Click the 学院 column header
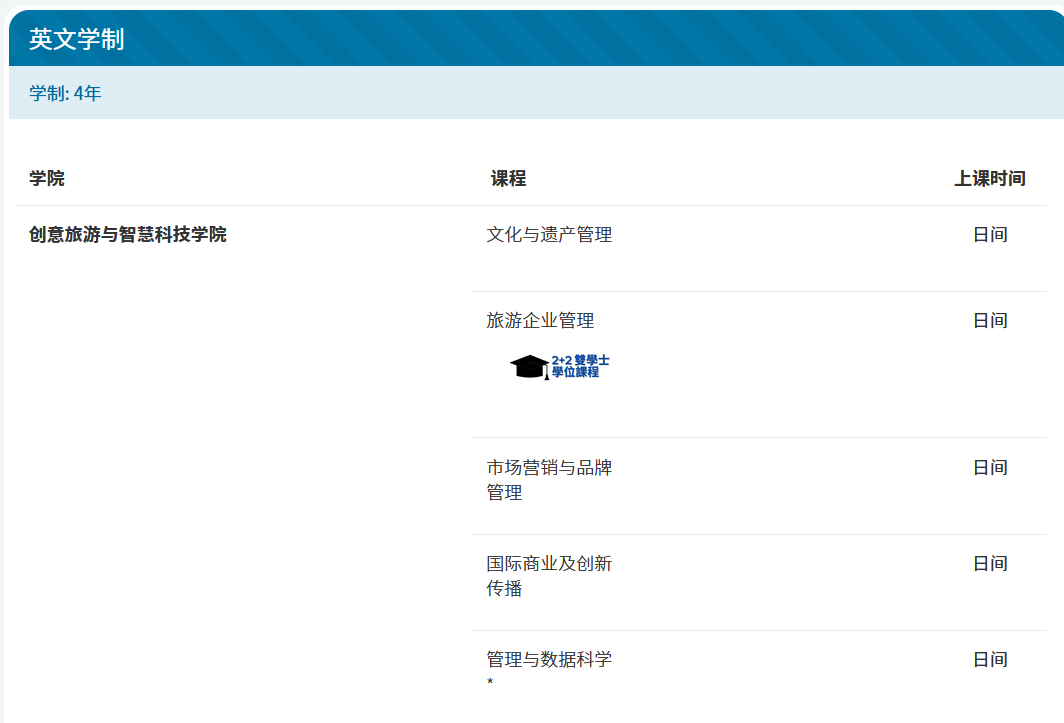The height and width of the screenshot is (723, 1064). 47,179
